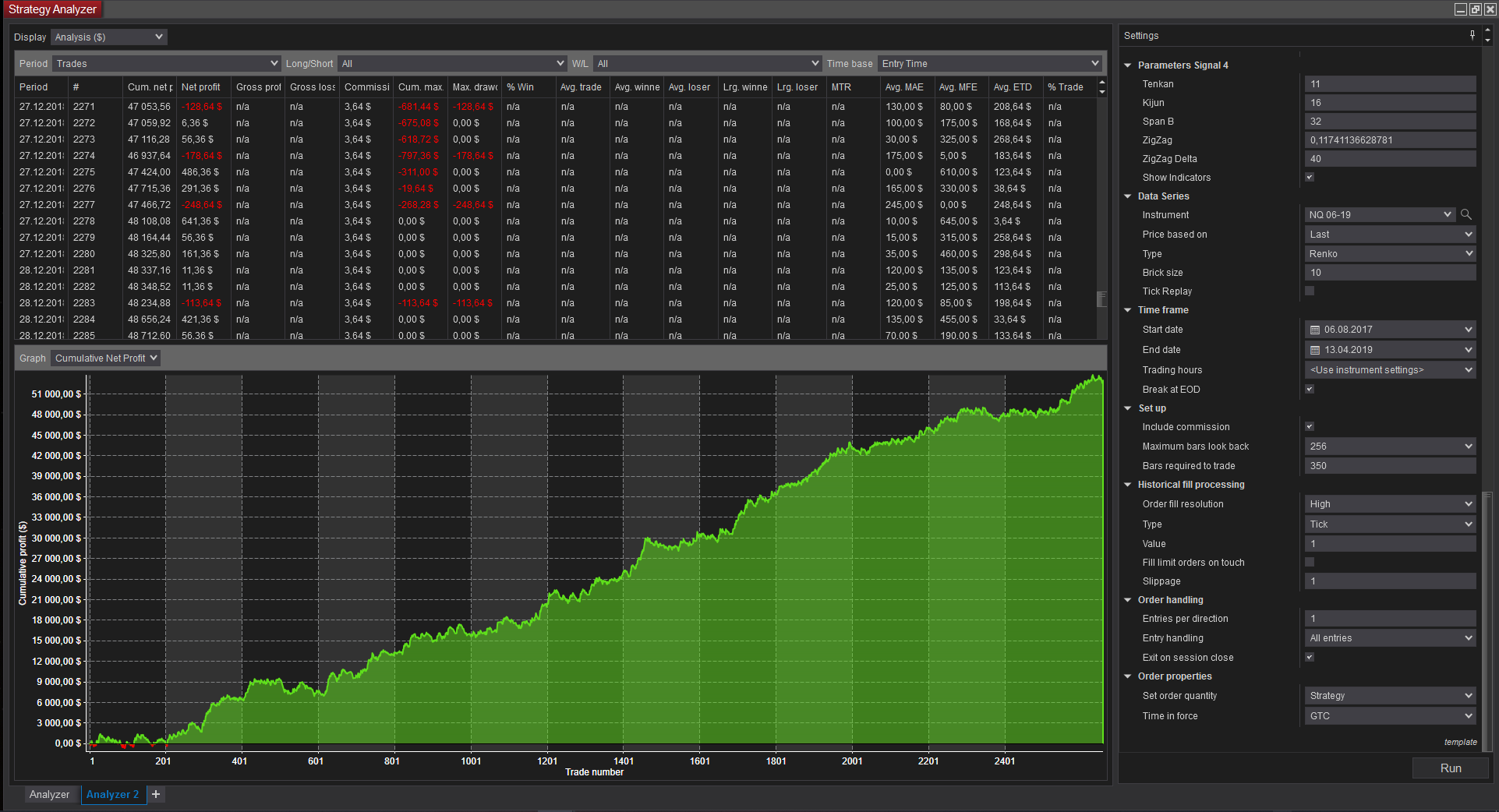Screen dimensions: 1499x812
Task: Edit the historical fill Value field
Action: coord(1391,544)
